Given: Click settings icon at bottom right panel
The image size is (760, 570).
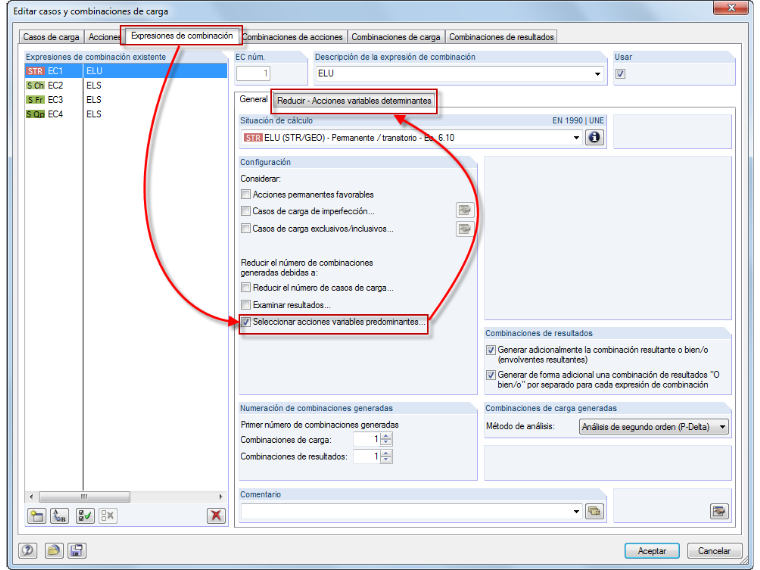Looking at the screenshot, I should (719, 511).
